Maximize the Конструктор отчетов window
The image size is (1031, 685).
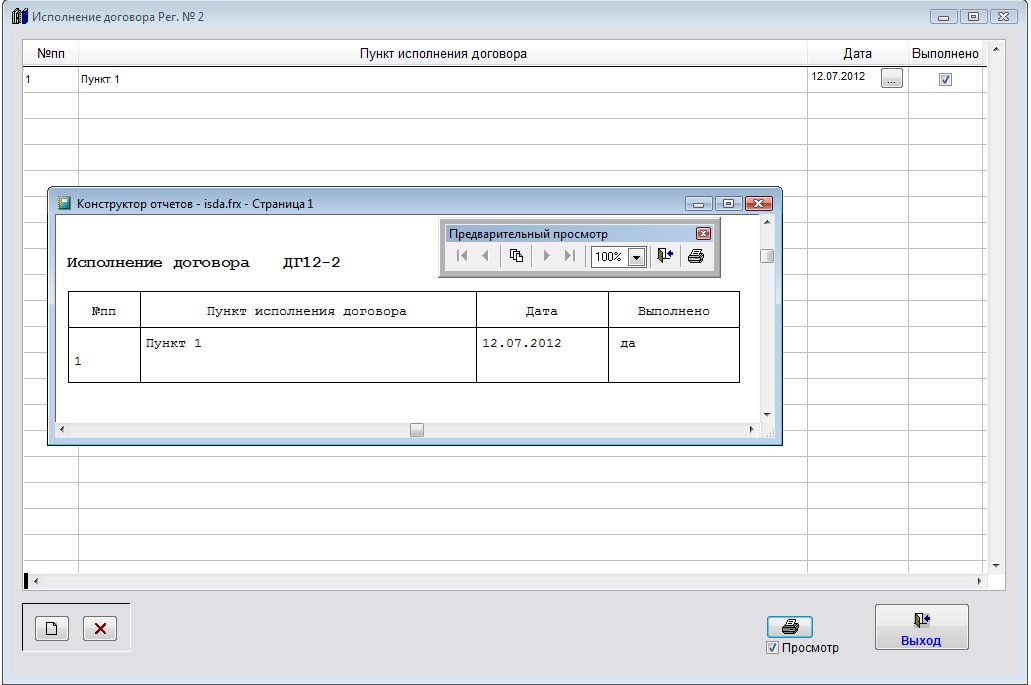[728, 204]
